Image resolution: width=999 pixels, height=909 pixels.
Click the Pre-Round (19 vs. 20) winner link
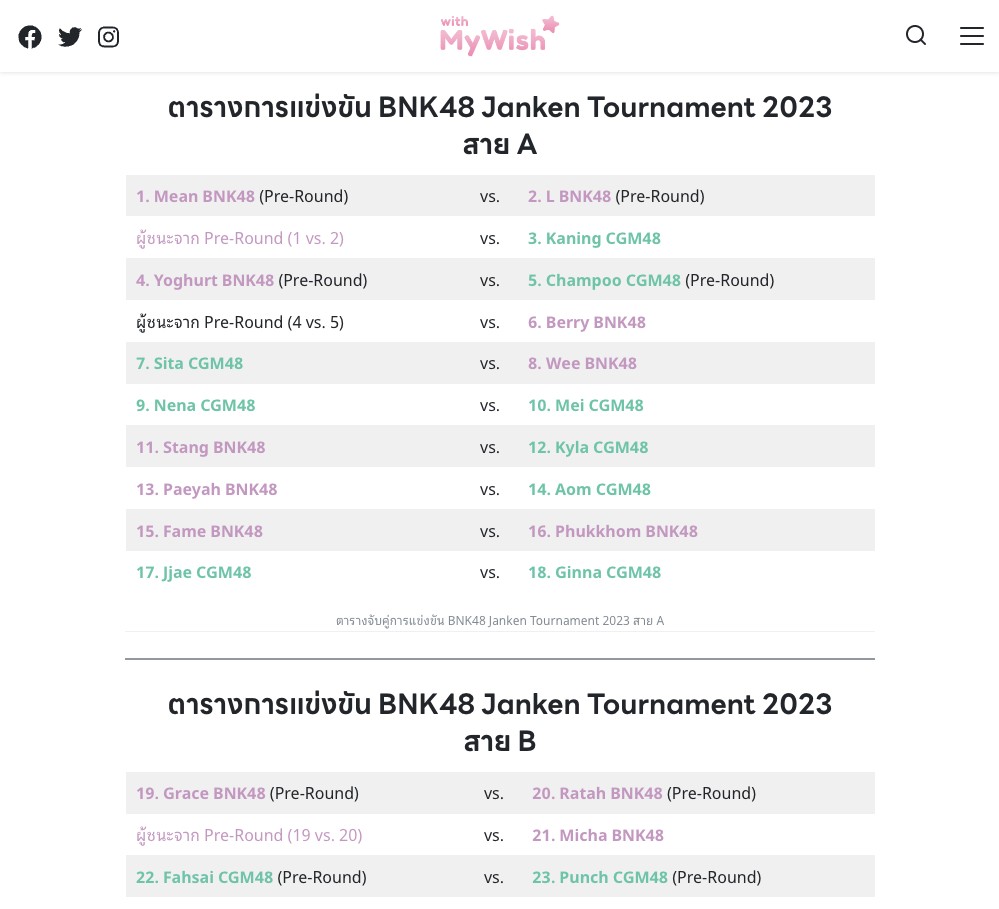(249, 835)
